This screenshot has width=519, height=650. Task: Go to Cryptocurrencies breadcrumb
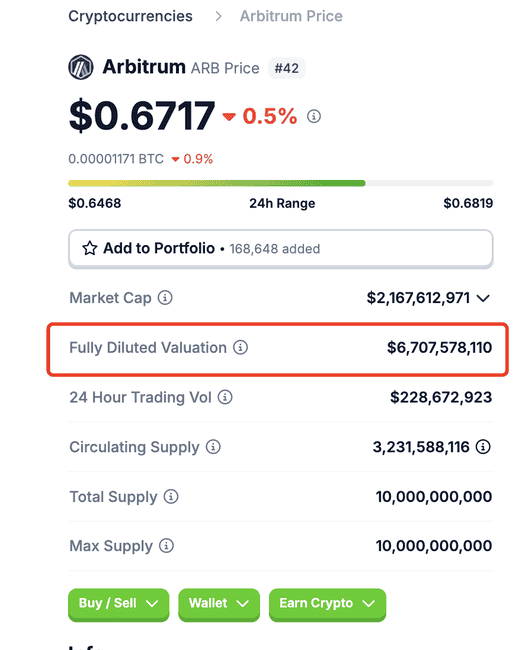[x=130, y=16]
